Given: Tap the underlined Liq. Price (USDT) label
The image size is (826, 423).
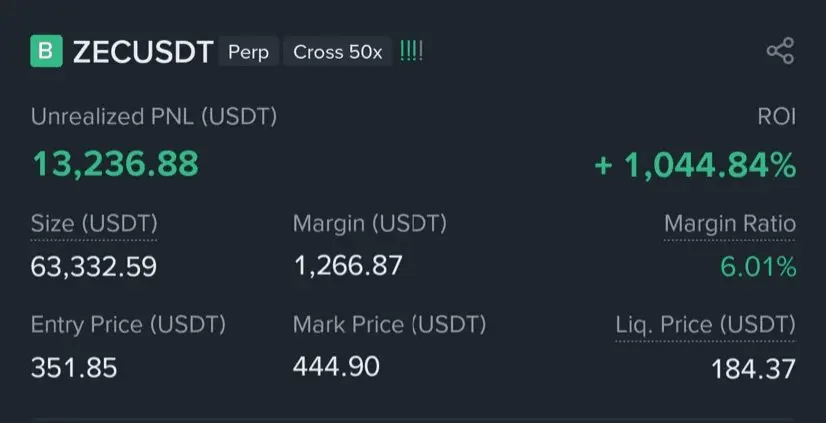Looking at the screenshot, I should (x=706, y=326).
